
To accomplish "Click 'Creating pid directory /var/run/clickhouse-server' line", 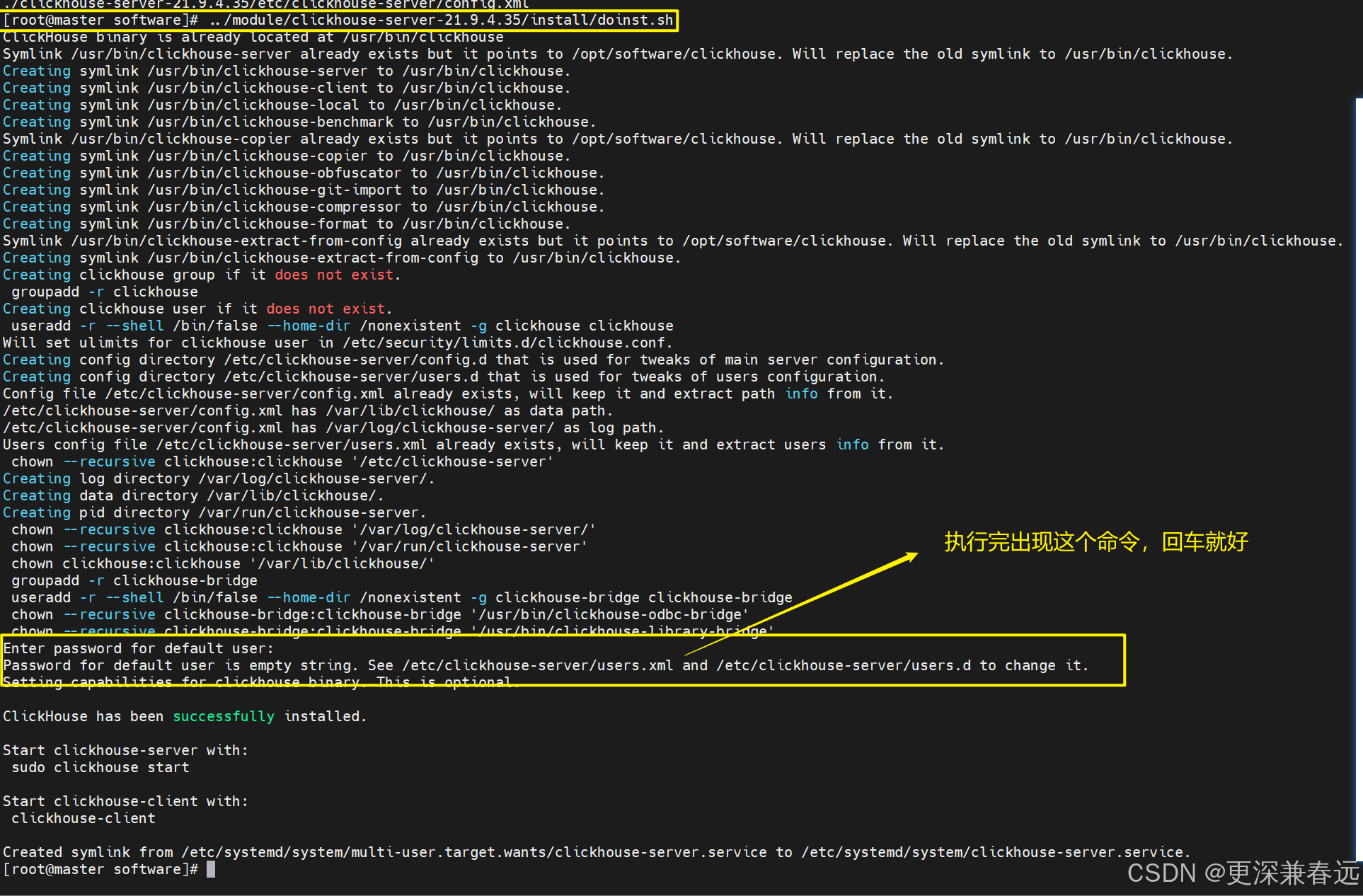I will [214, 512].
